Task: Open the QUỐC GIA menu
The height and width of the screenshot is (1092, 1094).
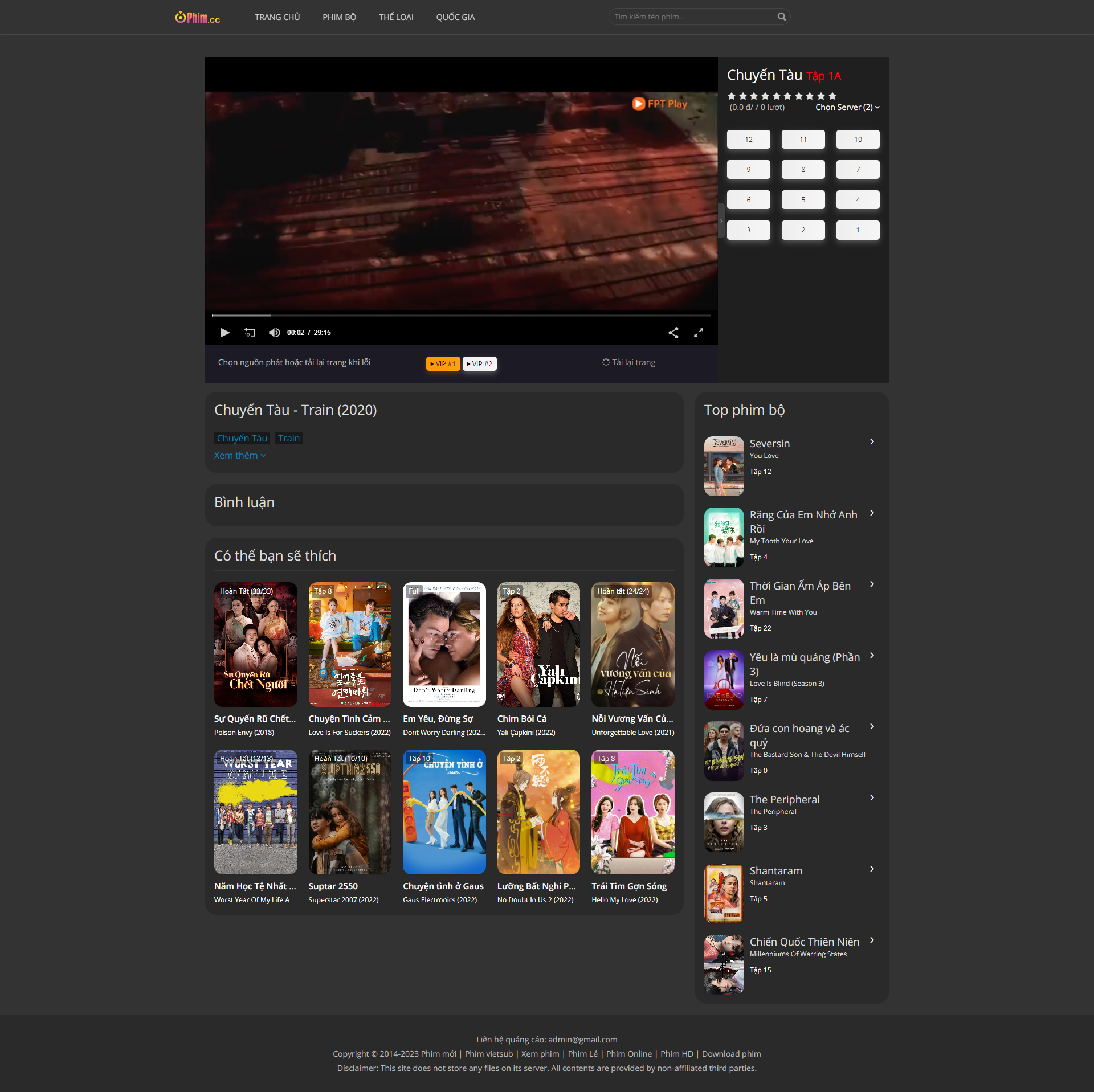Action: coord(455,17)
